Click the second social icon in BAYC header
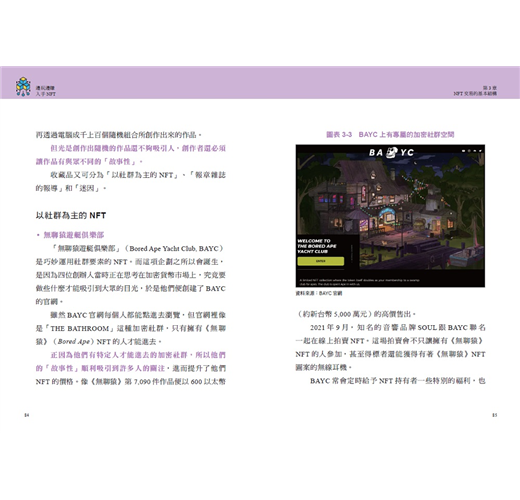 coord(469,151)
